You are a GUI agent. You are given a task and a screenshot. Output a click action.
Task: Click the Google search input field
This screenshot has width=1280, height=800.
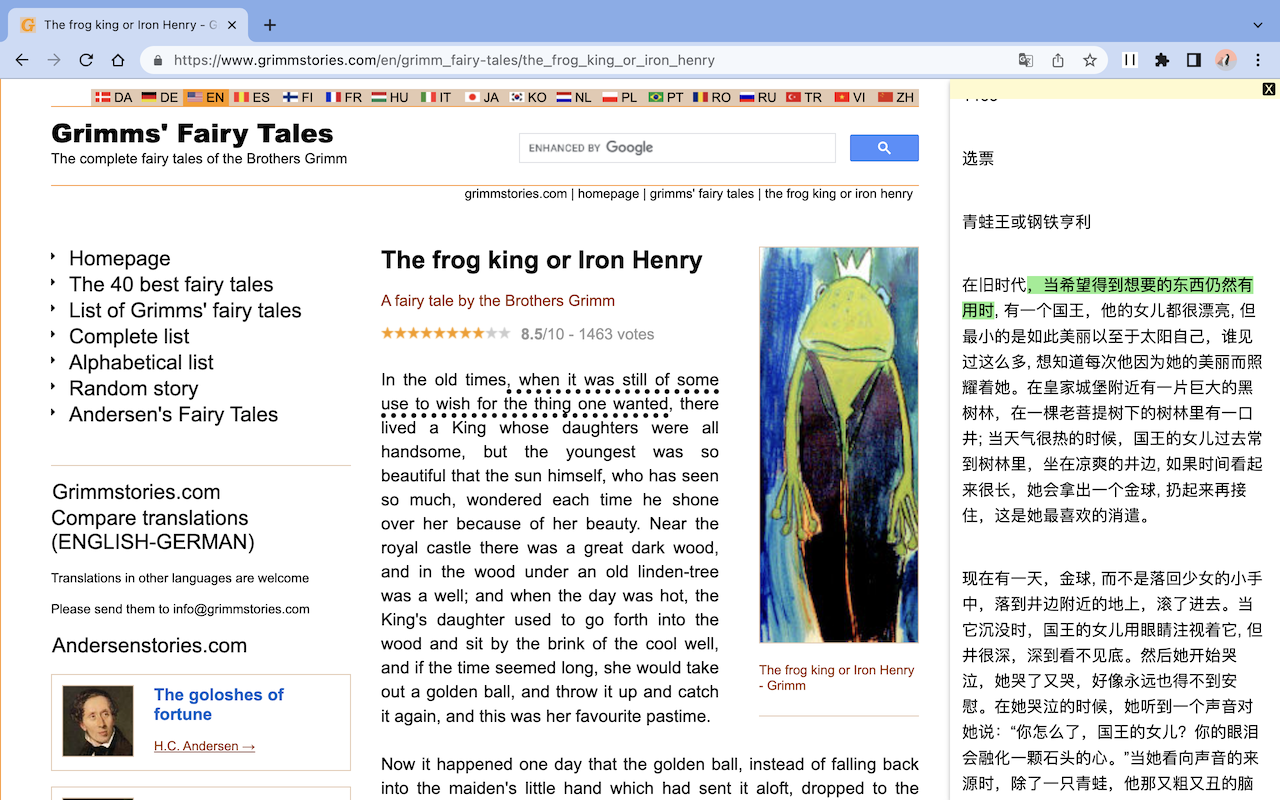tap(677, 148)
